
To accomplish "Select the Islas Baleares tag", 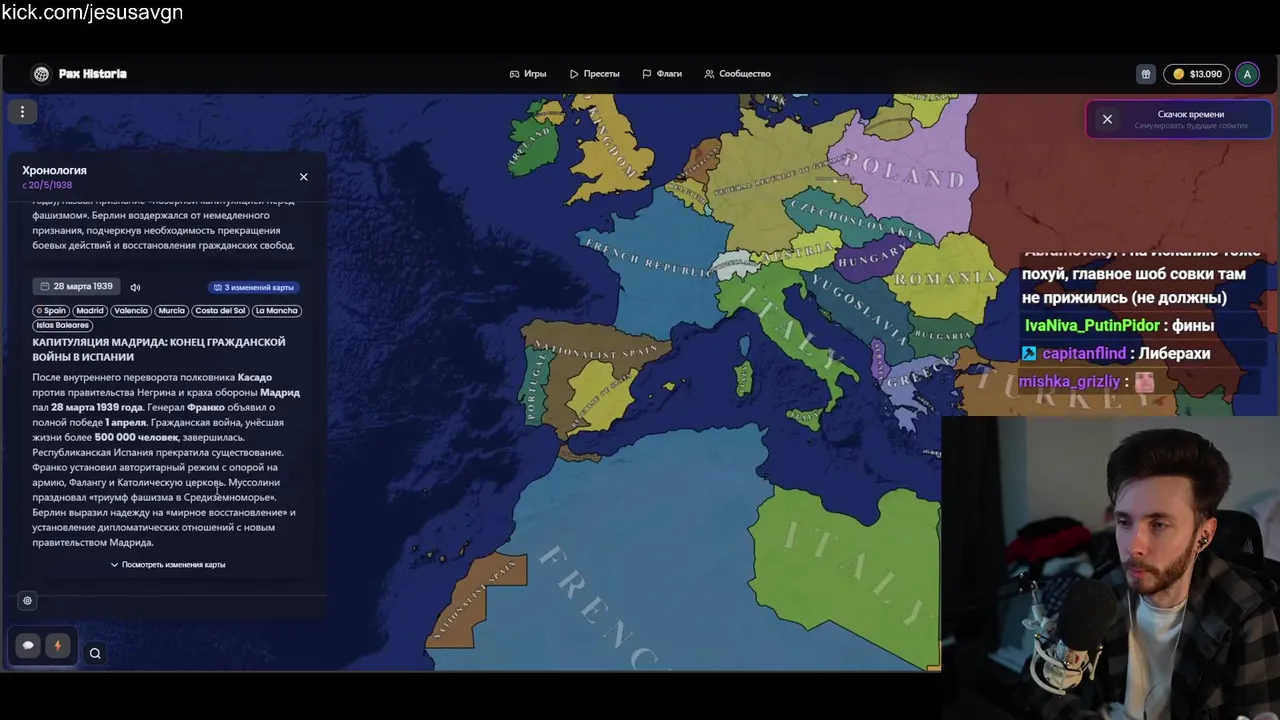I will (62, 325).
